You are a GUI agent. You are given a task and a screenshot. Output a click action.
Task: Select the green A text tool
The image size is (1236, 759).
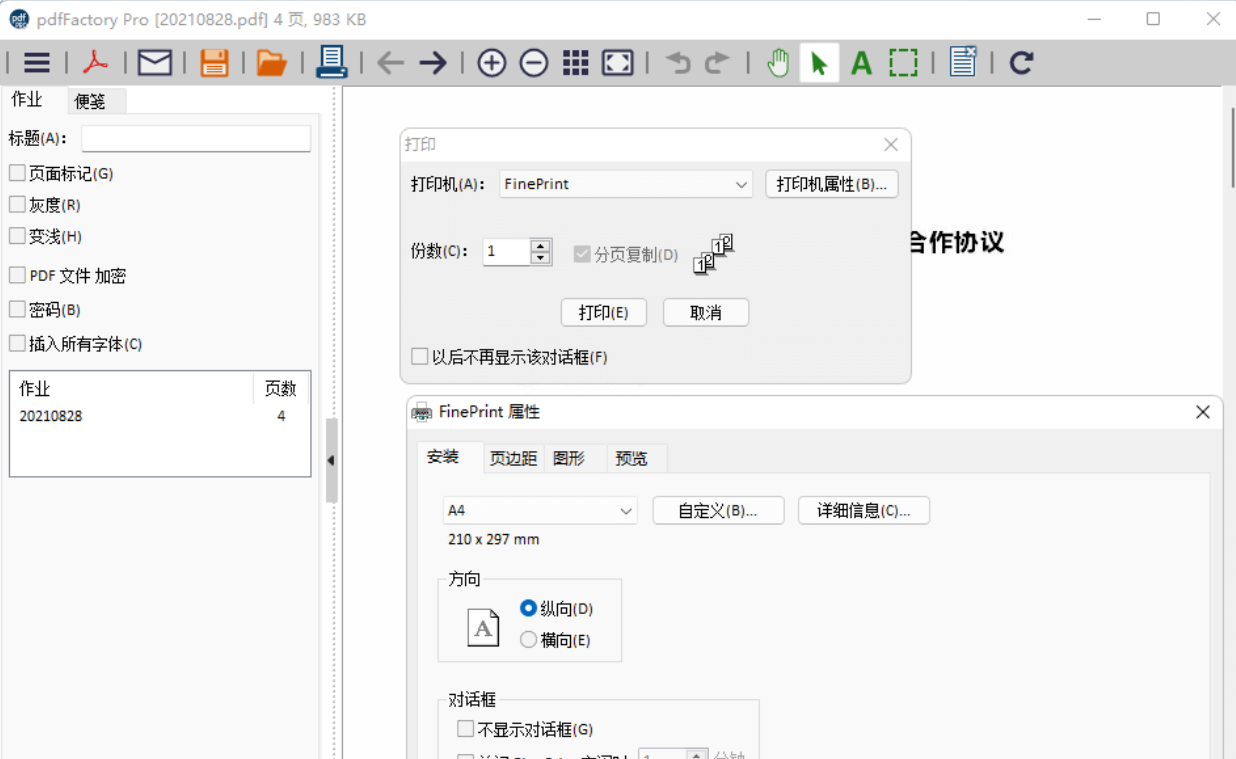[x=861, y=63]
